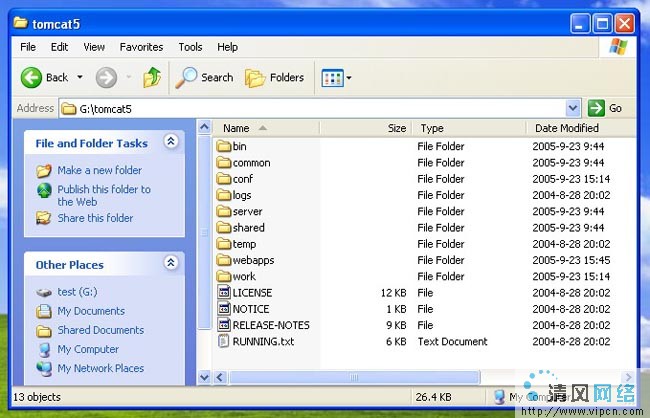The image size is (650, 418).
Task: Click Make a new folder link
Action: tap(99, 170)
